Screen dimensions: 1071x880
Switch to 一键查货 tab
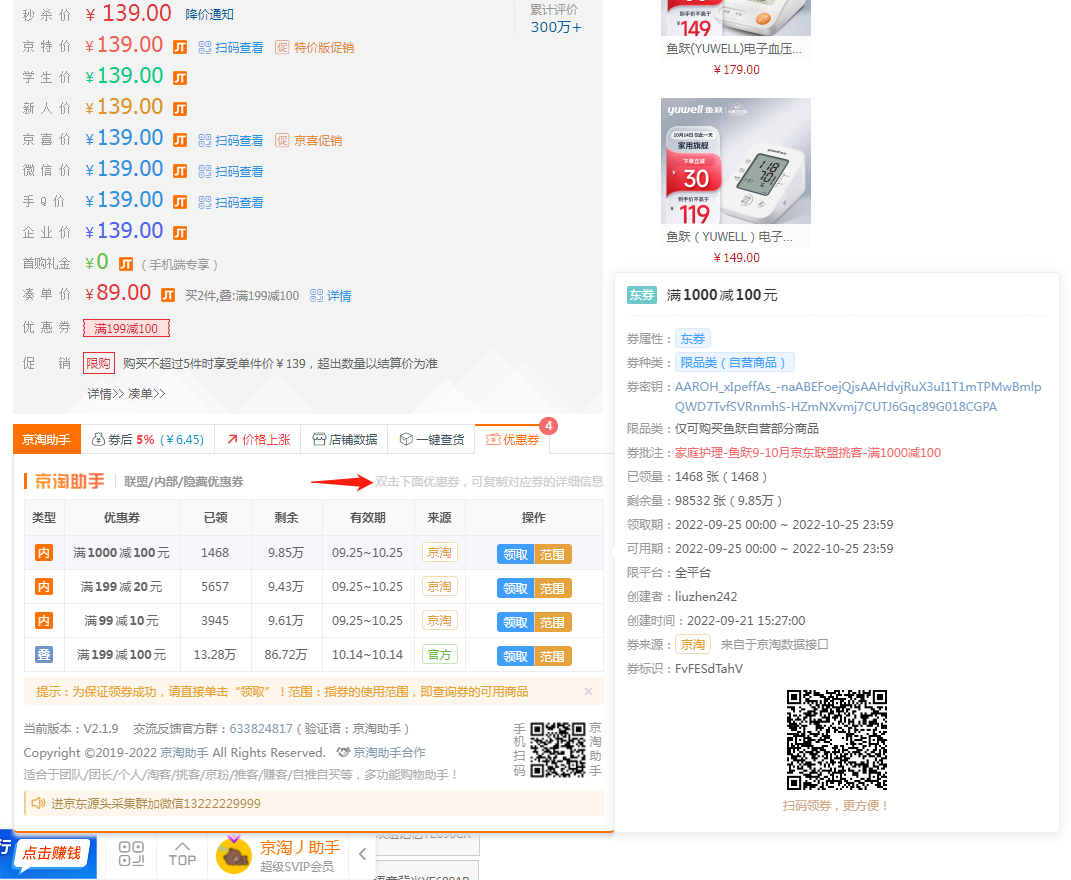click(432, 439)
